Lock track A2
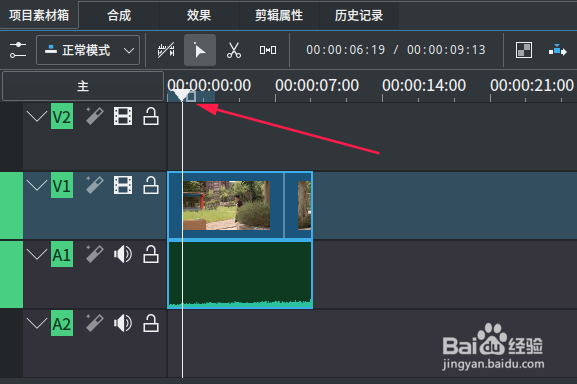Screen dimensions: 577x384 [151, 323]
